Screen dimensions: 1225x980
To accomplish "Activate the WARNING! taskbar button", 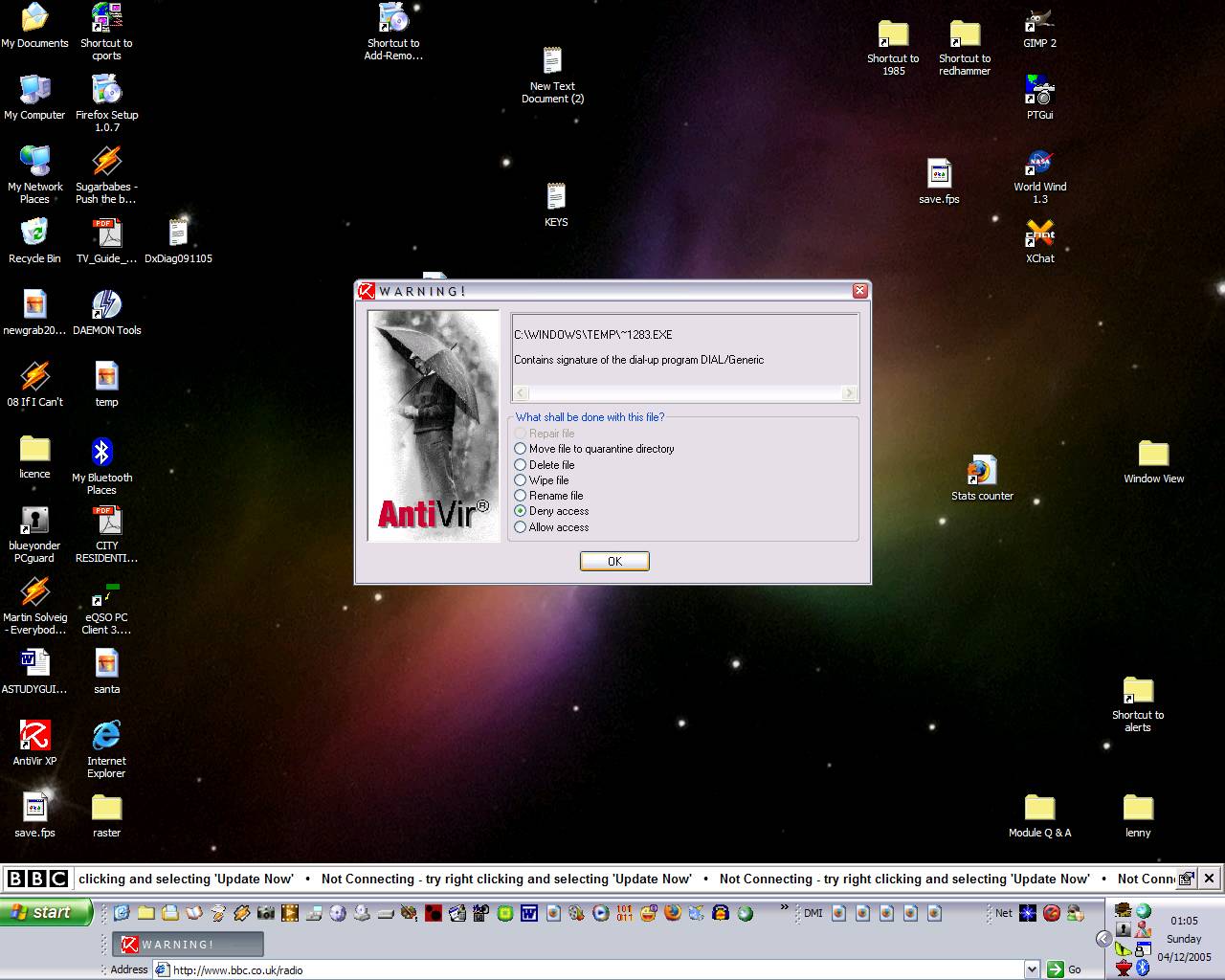I will point(188,945).
